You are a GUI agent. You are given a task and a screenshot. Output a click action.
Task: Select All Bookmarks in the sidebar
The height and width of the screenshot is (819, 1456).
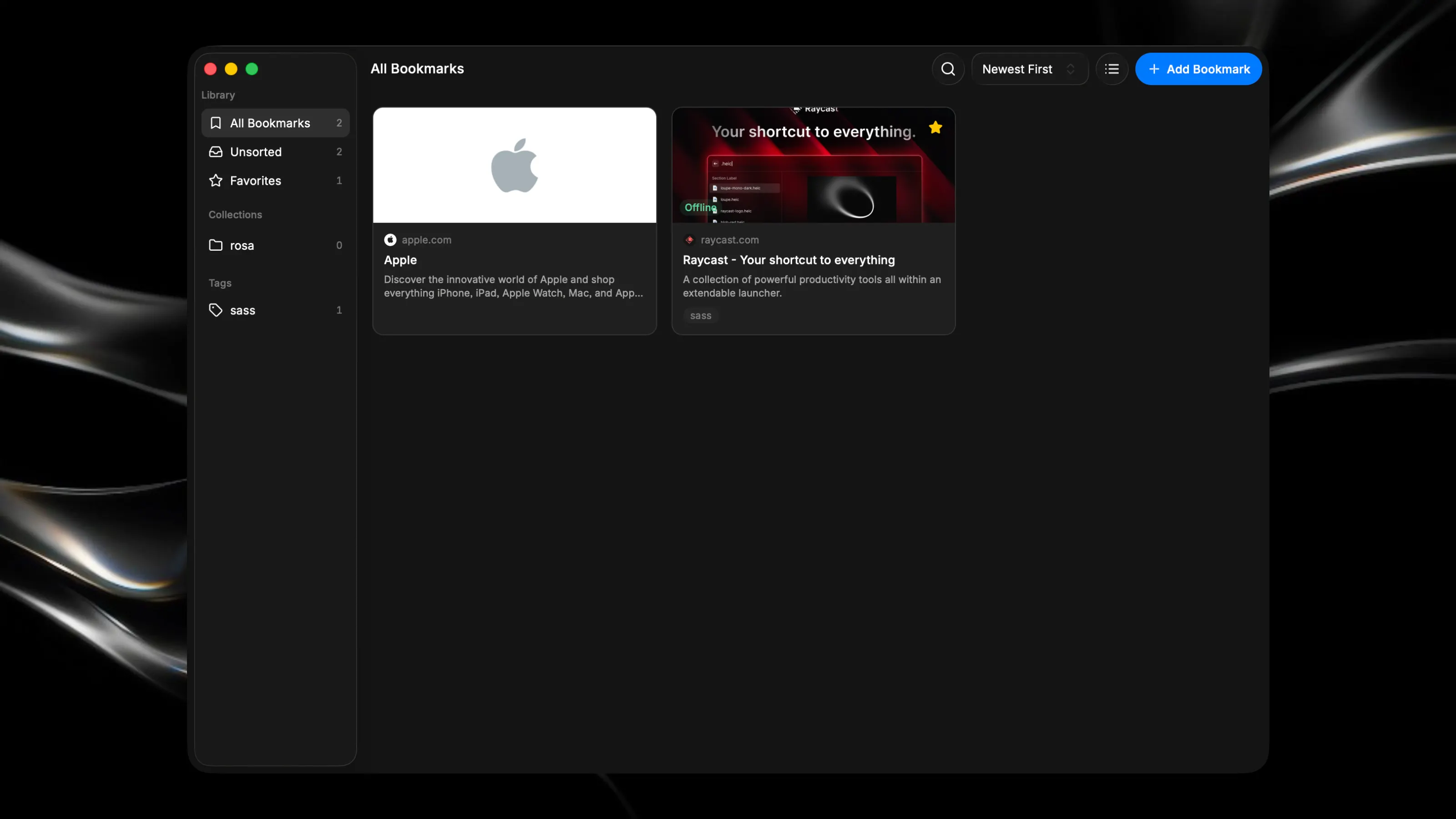[275, 123]
